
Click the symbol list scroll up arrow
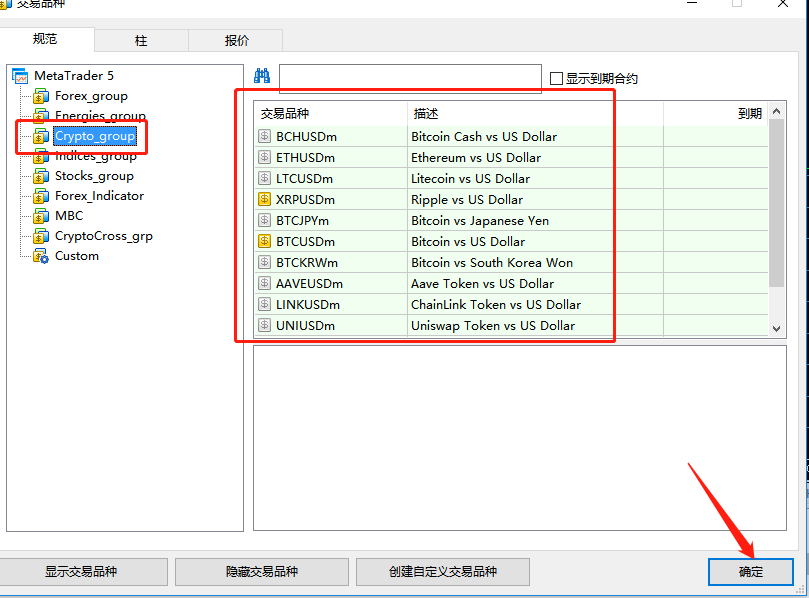point(776,111)
